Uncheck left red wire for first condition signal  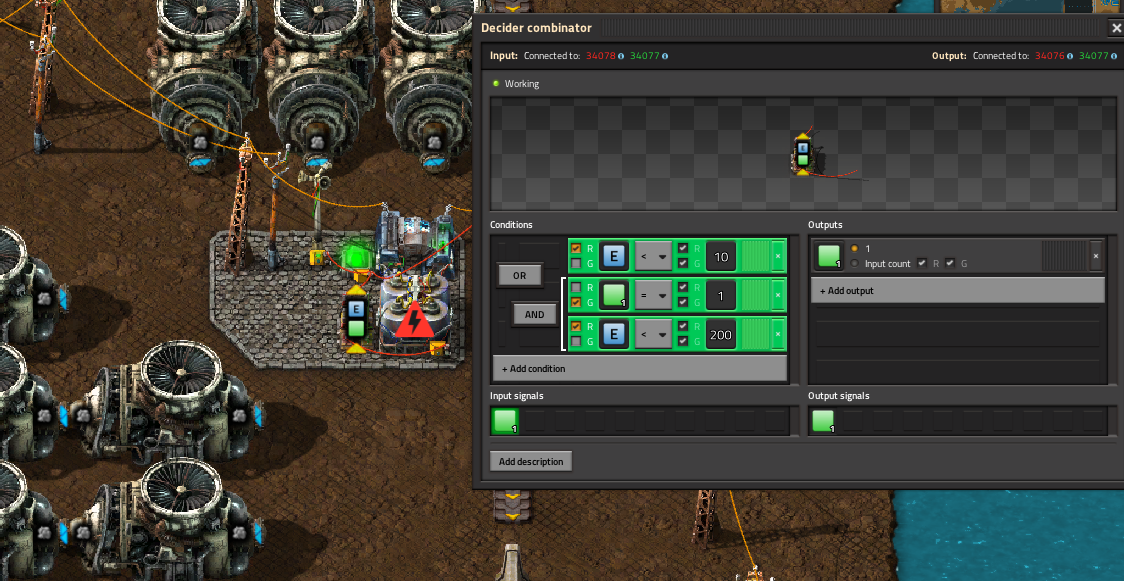tap(576, 249)
